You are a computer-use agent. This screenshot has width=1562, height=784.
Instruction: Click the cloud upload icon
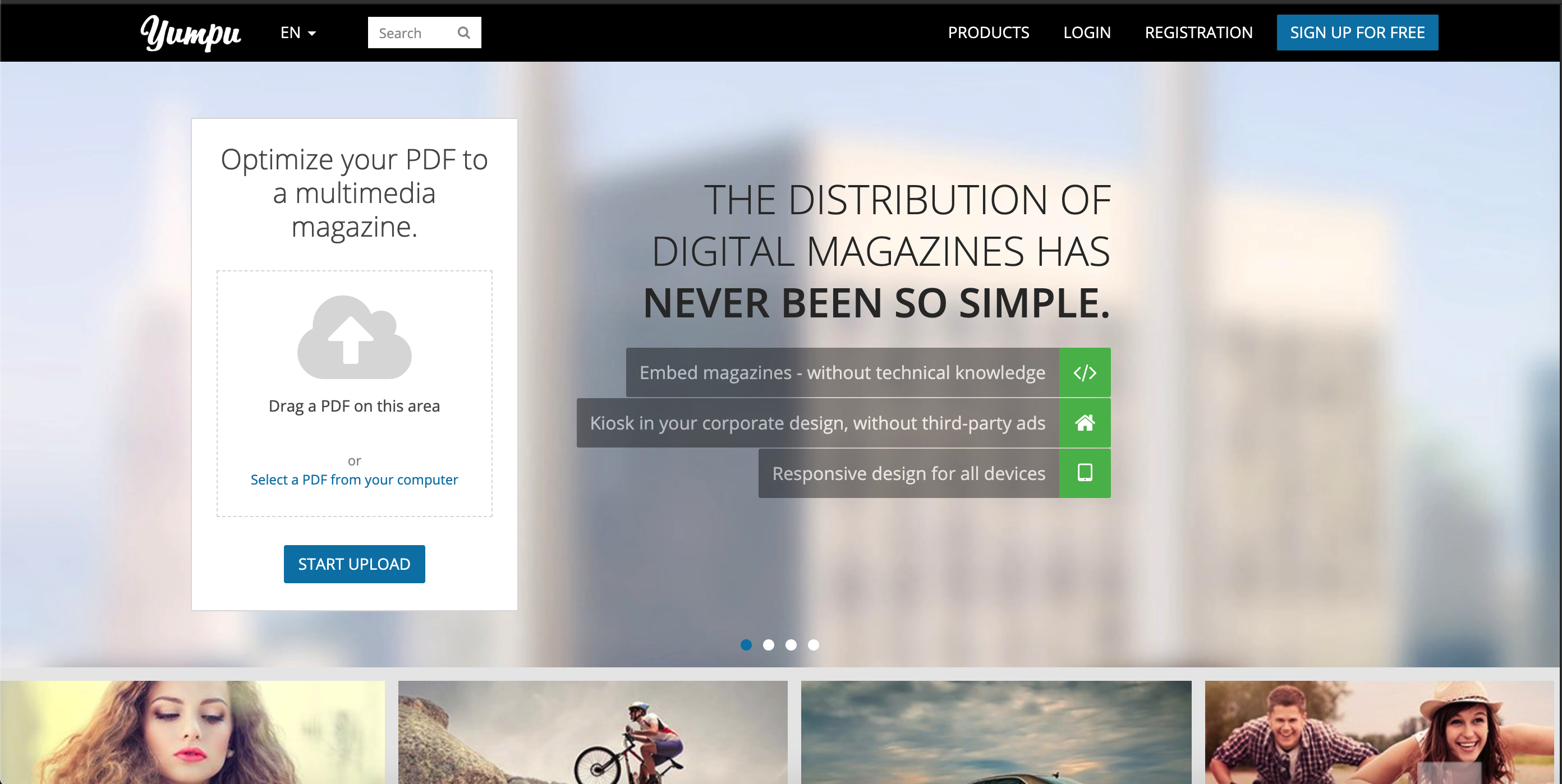point(354,337)
